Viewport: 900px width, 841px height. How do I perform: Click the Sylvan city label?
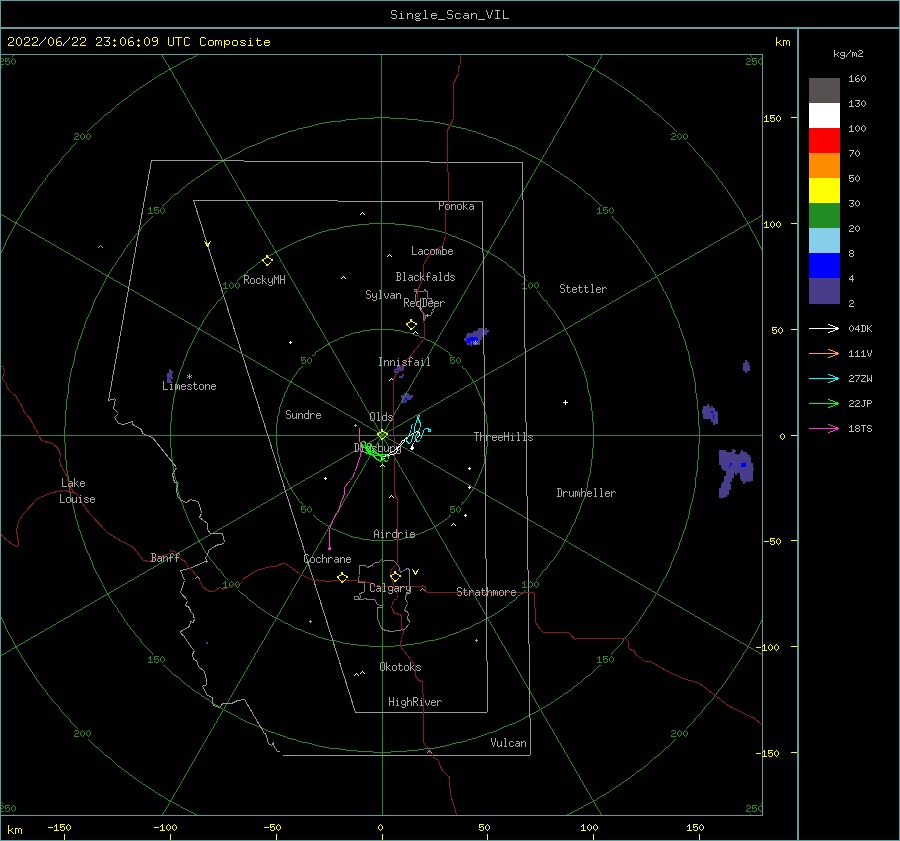coord(383,295)
